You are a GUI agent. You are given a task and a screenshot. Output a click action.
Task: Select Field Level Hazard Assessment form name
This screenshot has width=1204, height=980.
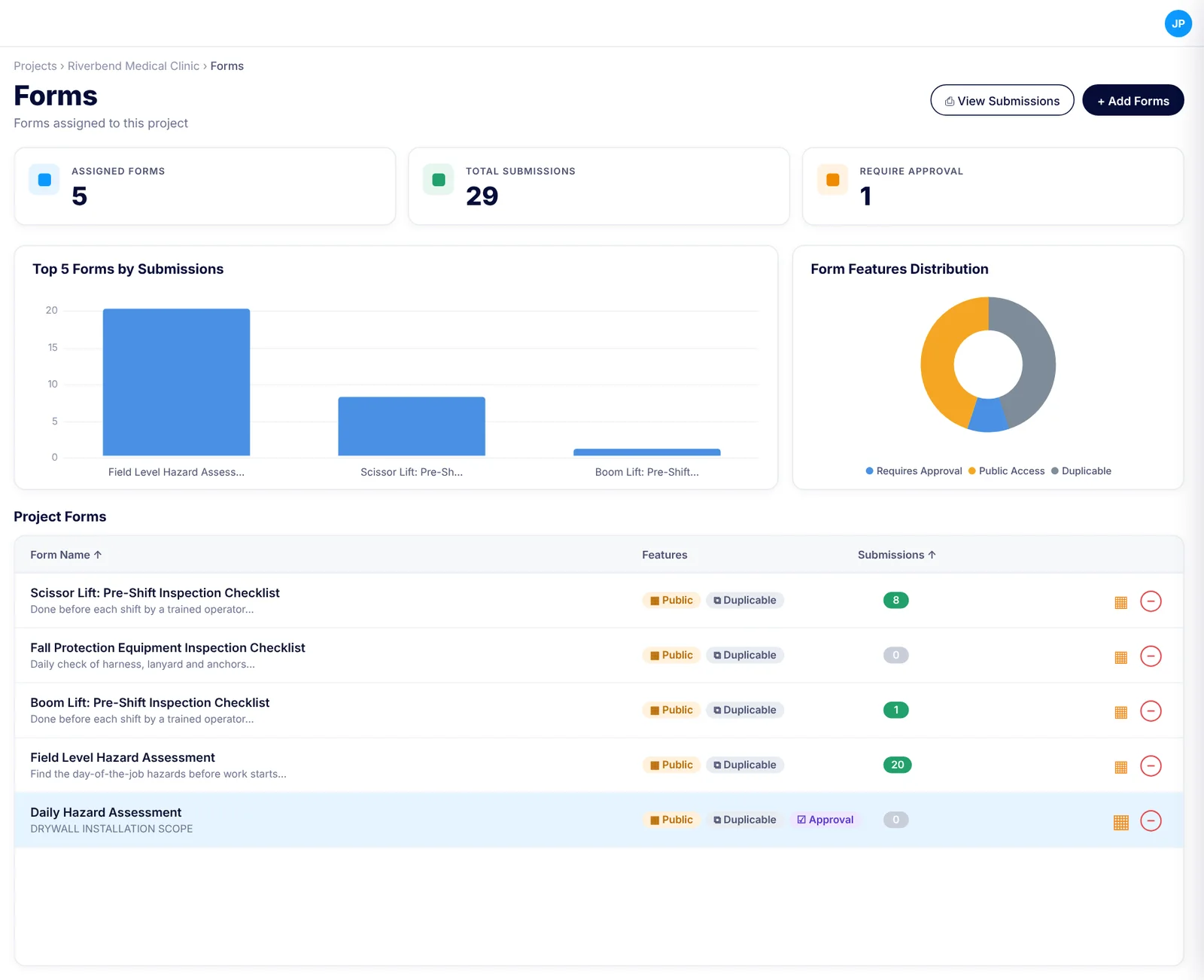(123, 757)
